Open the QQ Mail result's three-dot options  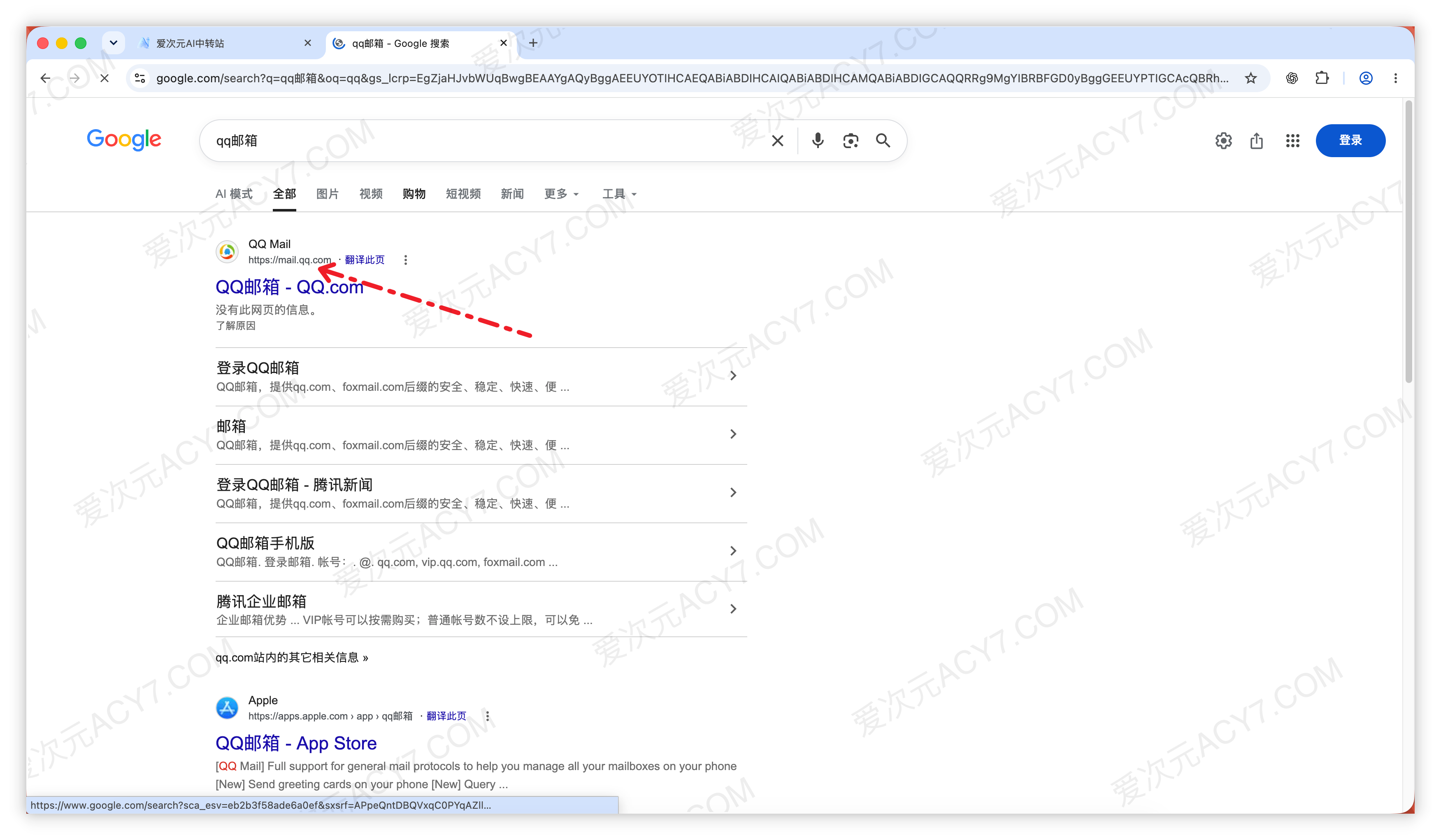pyautogui.click(x=405, y=260)
